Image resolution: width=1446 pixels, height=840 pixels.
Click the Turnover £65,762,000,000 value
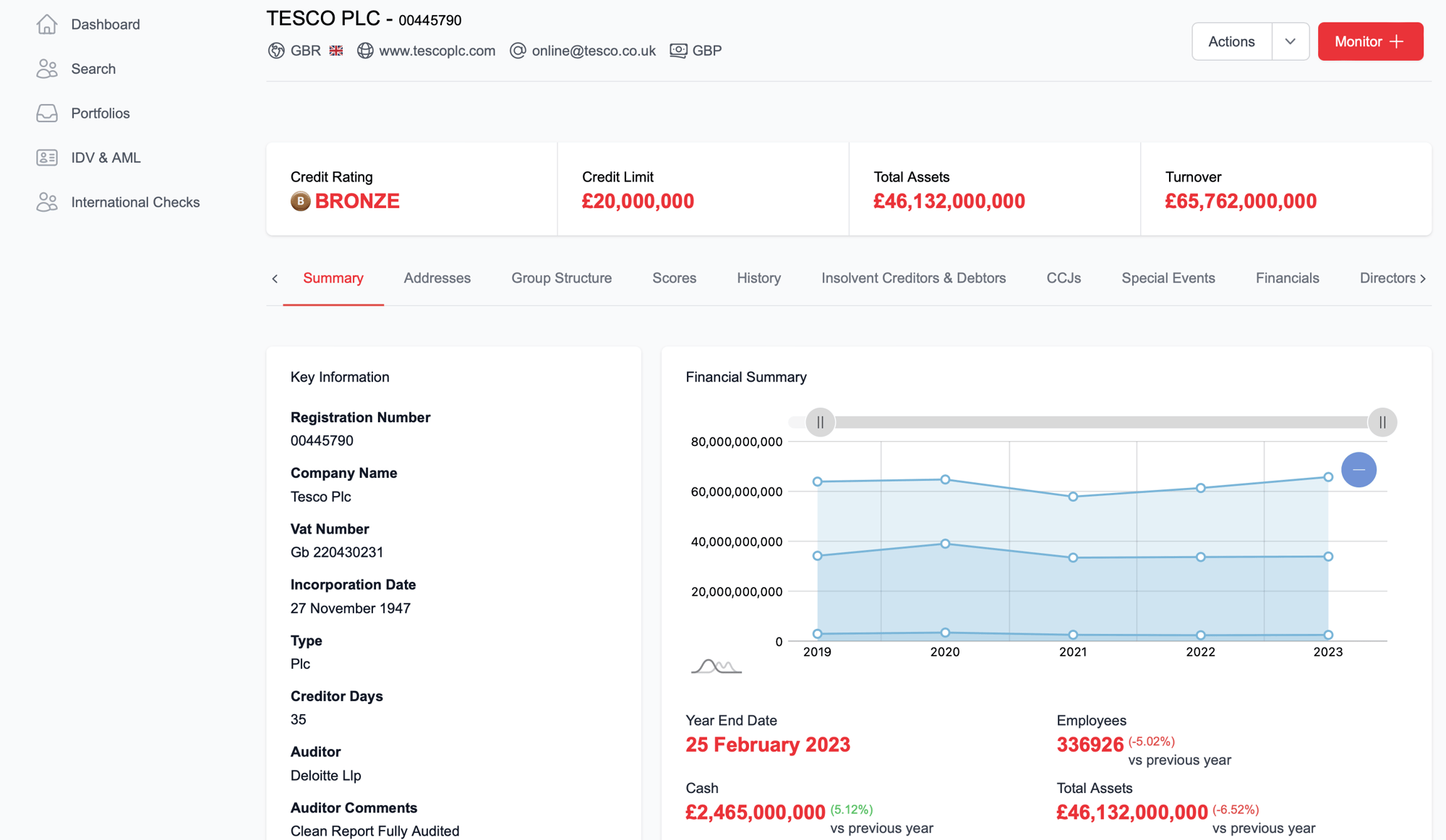click(1241, 201)
